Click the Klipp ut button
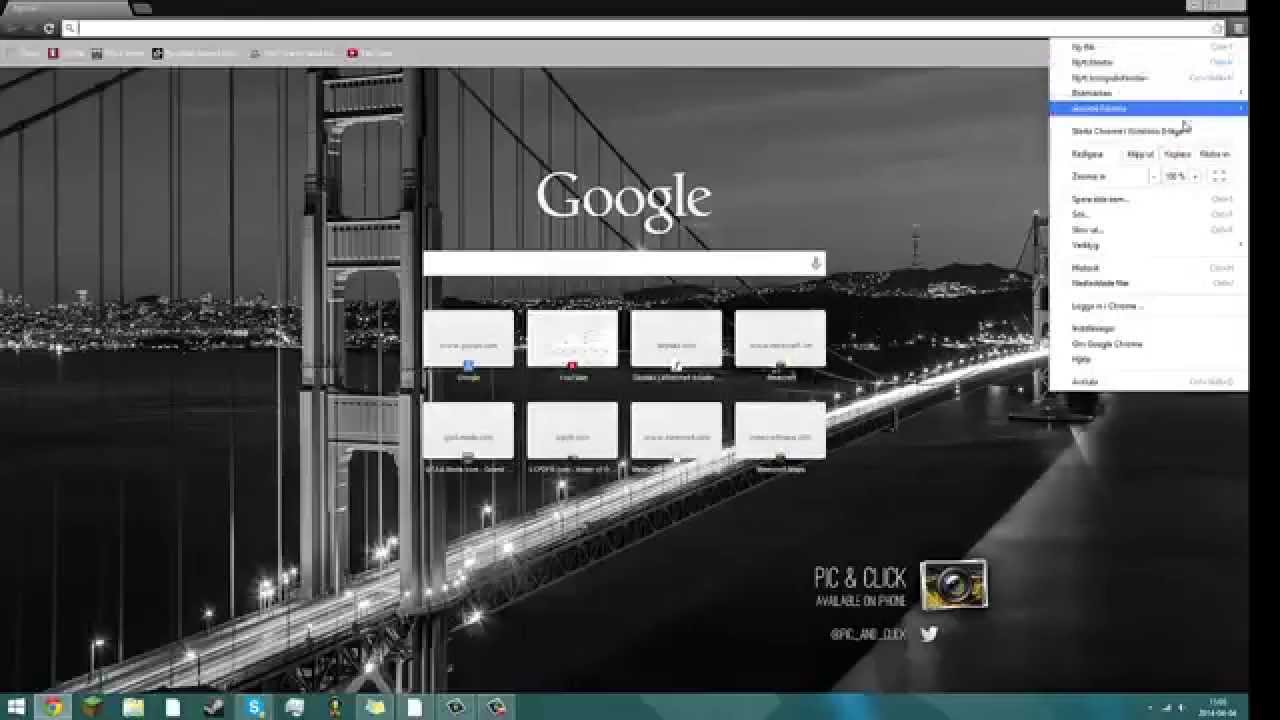1280x720 pixels. click(x=1140, y=154)
